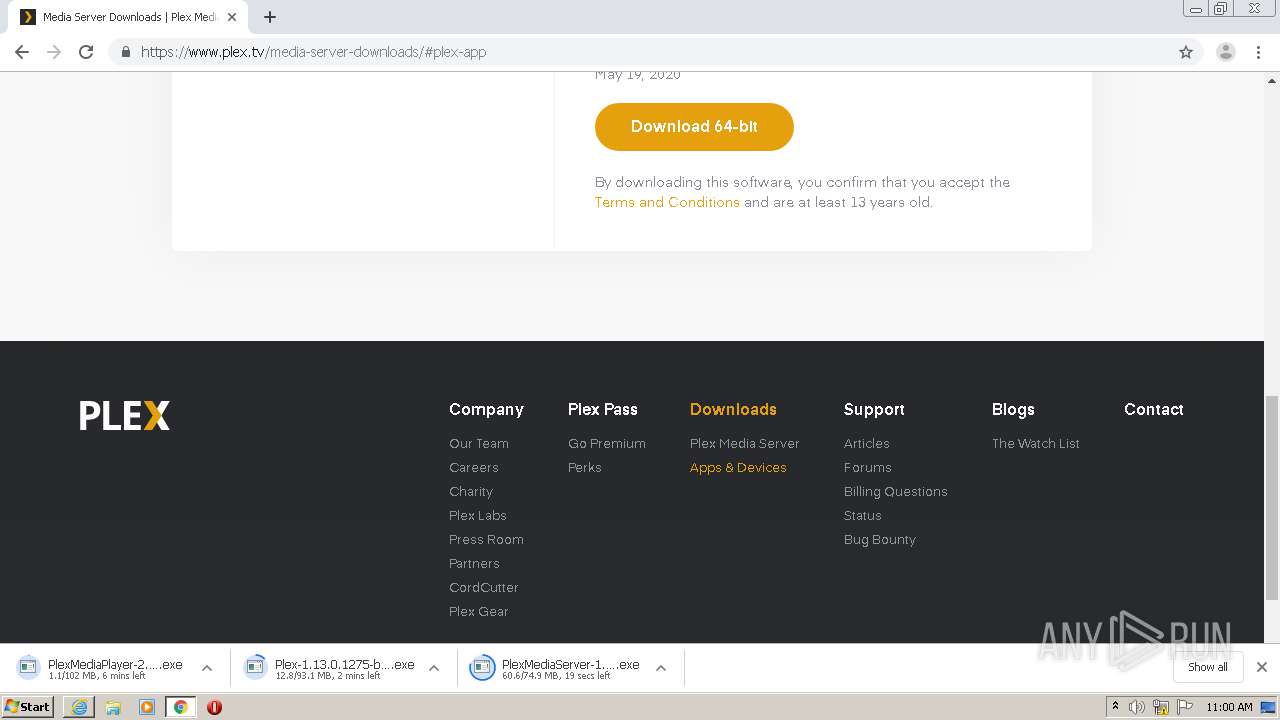Open Plex Gear link

479,611
